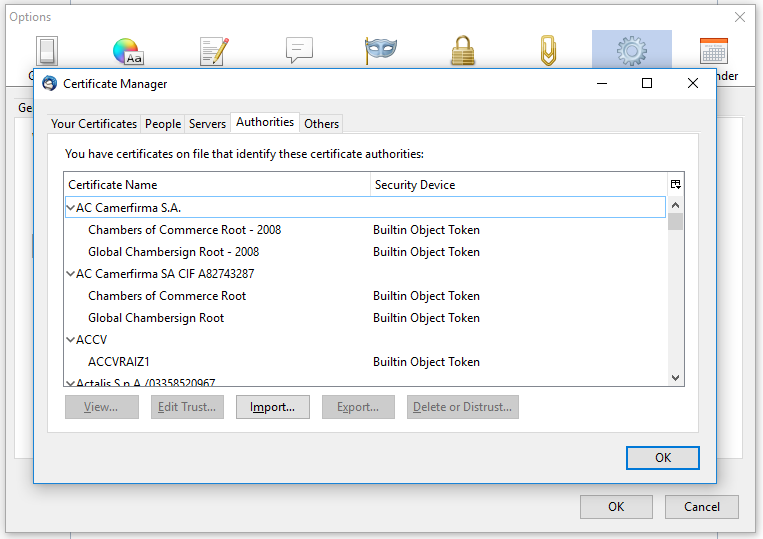Open the Chat options speech bubble icon
763x539 pixels.
click(x=299, y=50)
